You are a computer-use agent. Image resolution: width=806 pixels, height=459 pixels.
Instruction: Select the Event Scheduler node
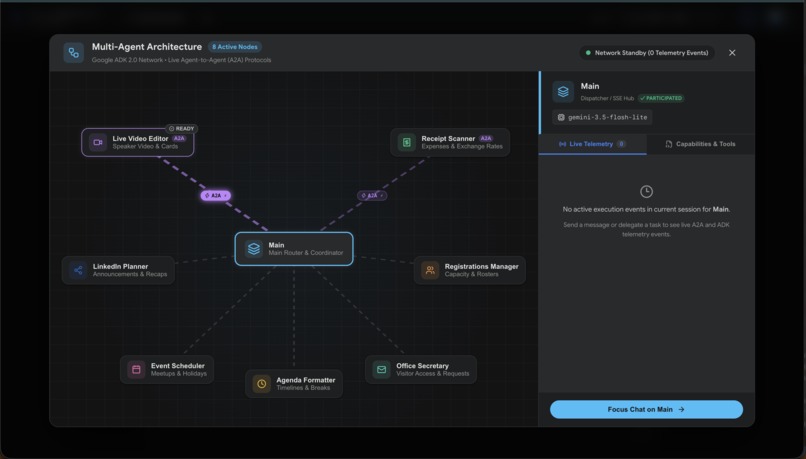coord(167,369)
